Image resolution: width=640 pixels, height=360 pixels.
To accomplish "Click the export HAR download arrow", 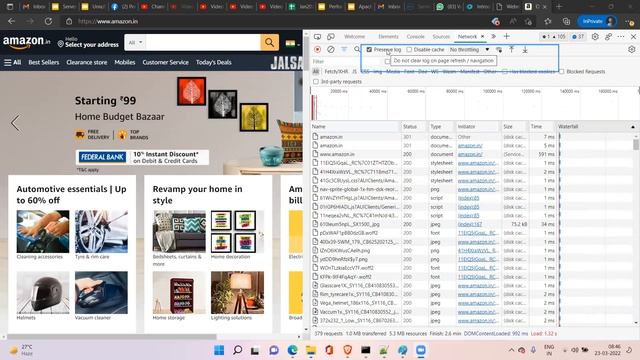I will pyautogui.click(x=525, y=49).
